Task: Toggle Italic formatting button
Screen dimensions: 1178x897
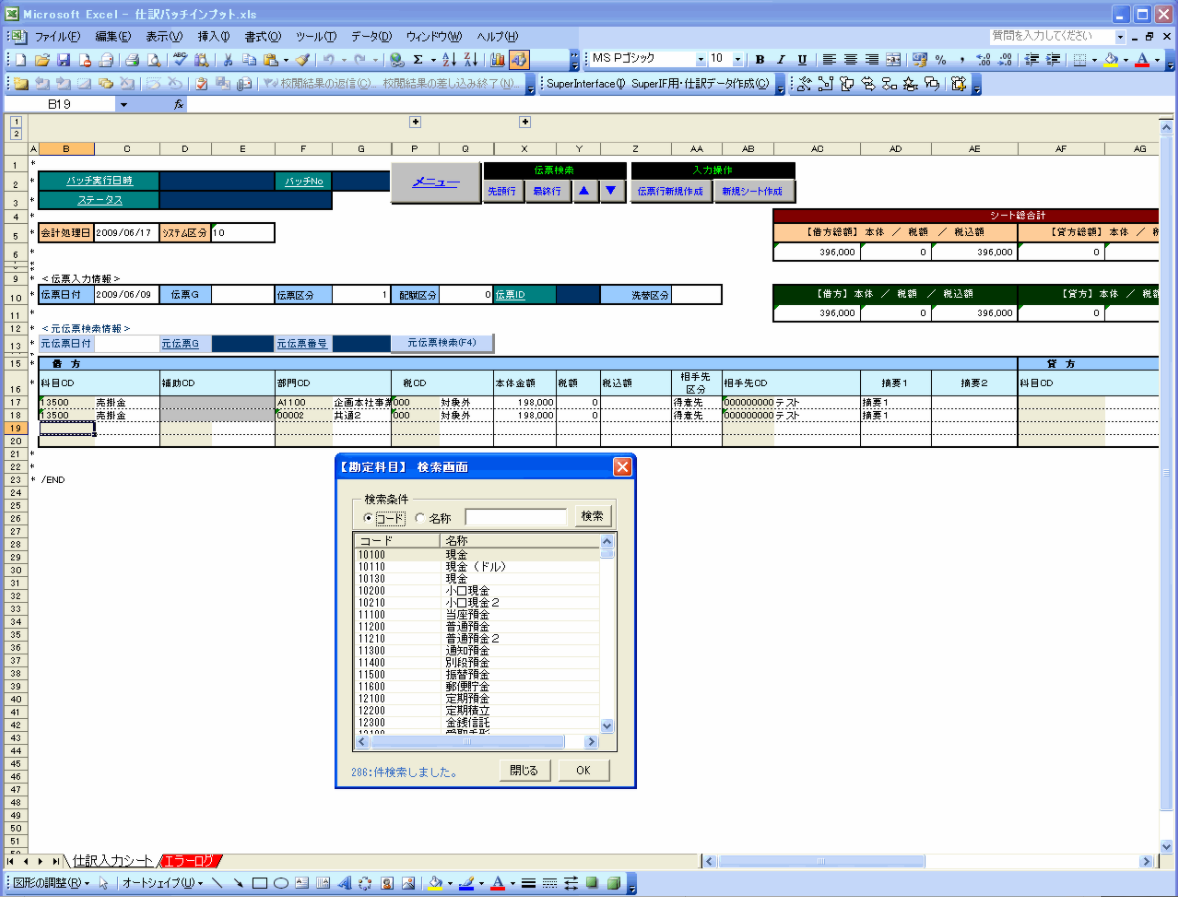Action: (x=781, y=60)
